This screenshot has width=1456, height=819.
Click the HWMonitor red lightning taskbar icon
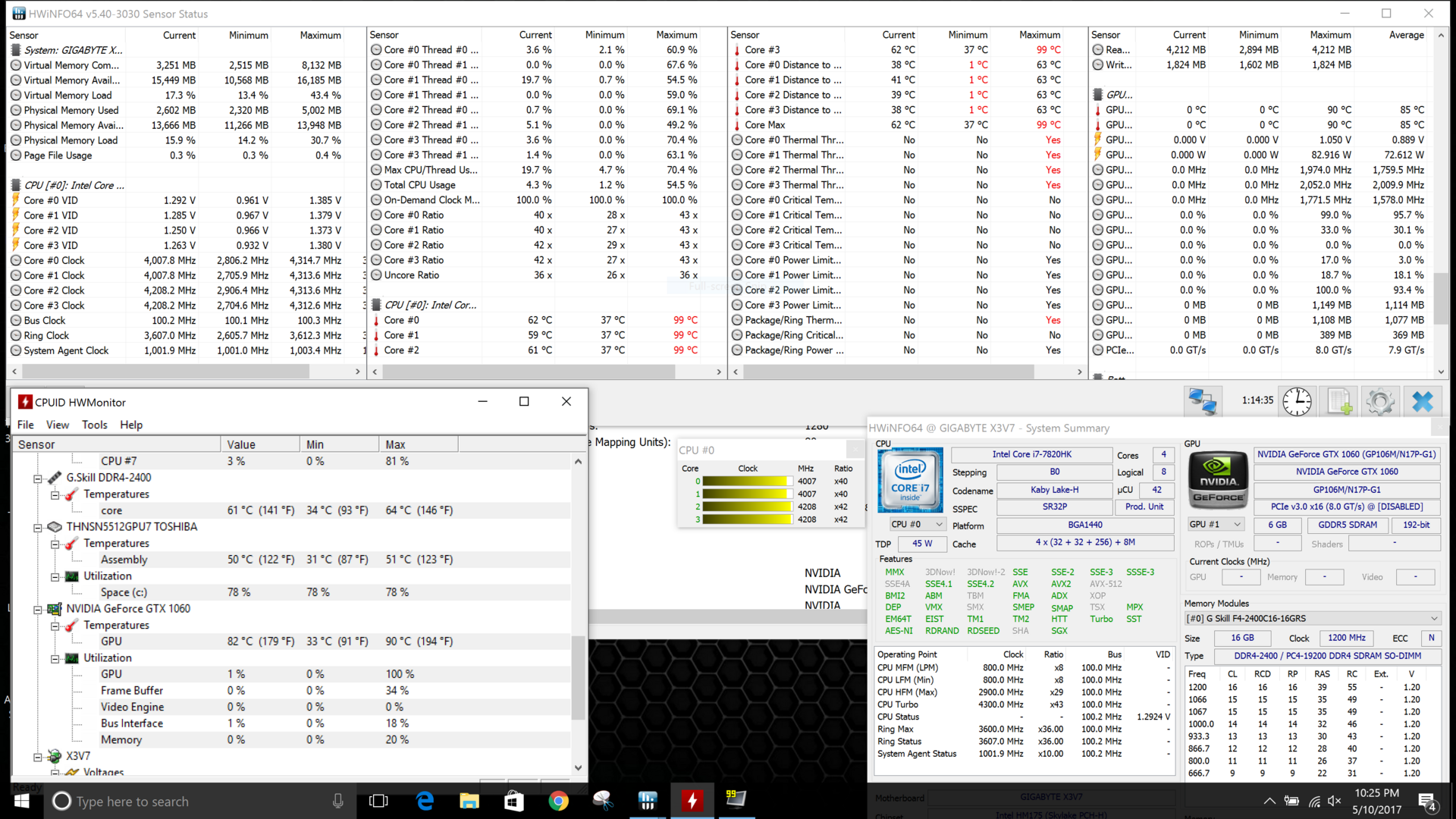tap(692, 801)
